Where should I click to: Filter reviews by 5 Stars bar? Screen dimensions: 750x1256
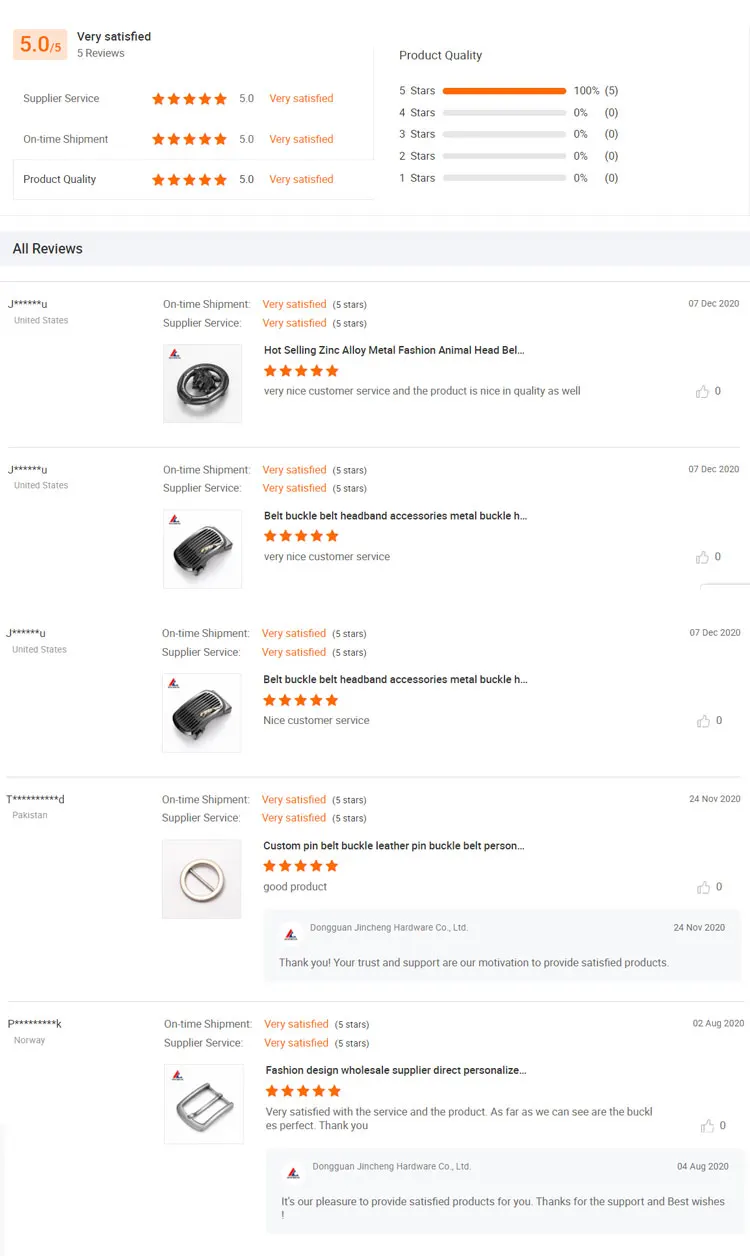coord(504,91)
